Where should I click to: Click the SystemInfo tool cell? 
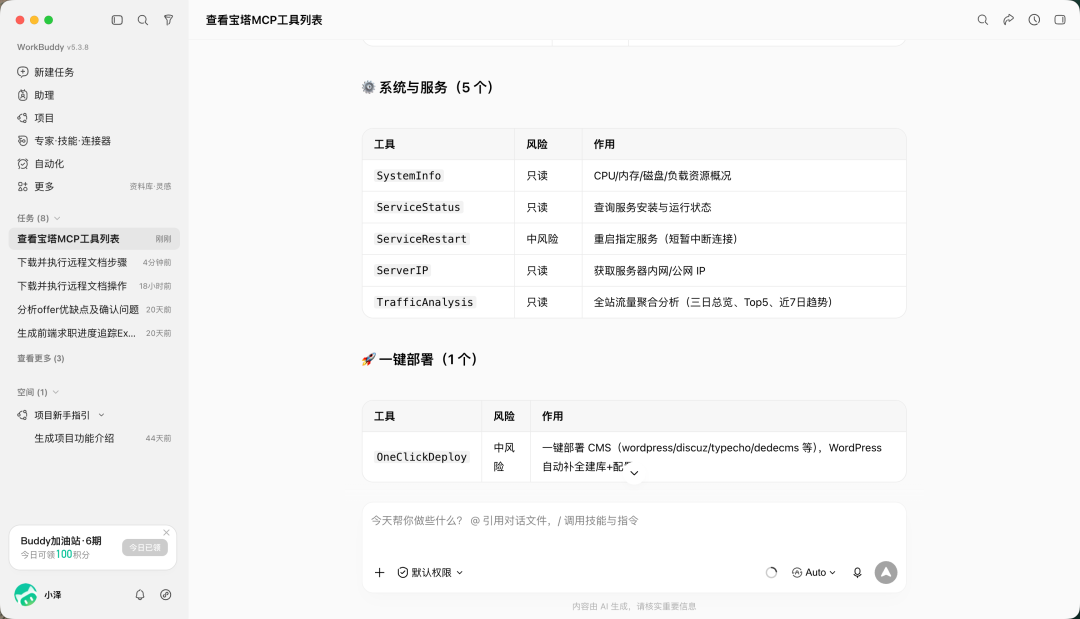pyautogui.click(x=409, y=176)
